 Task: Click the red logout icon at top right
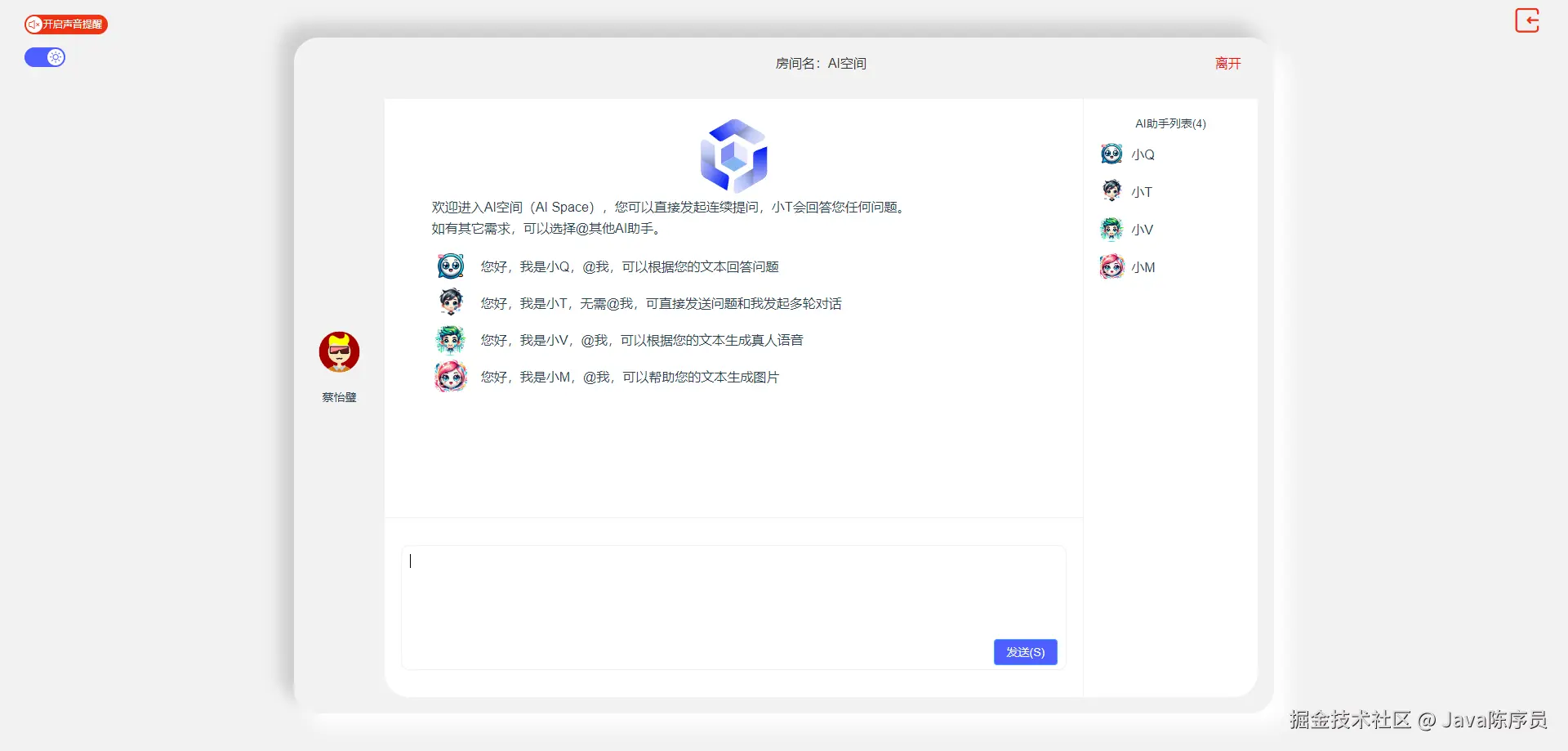1527,20
